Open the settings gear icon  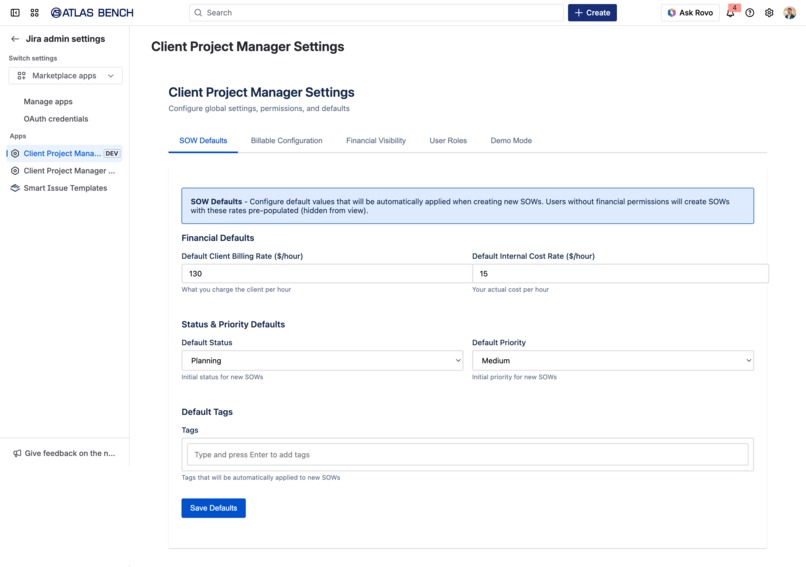(769, 13)
